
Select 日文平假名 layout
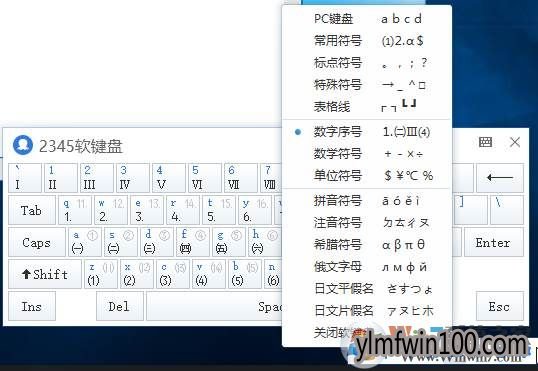(366, 289)
